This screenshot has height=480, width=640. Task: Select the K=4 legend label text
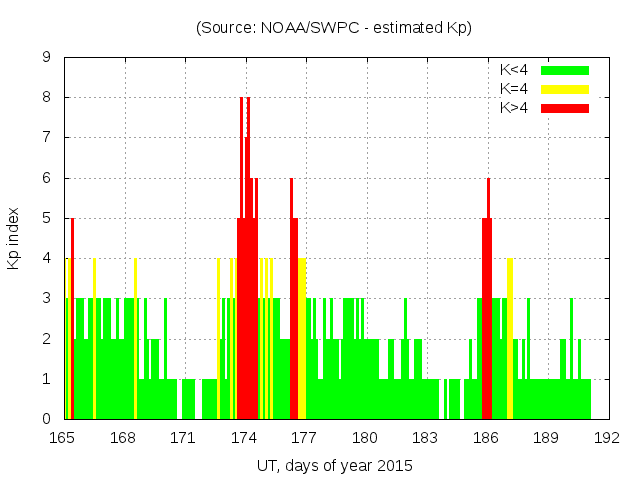(x=514, y=89)
